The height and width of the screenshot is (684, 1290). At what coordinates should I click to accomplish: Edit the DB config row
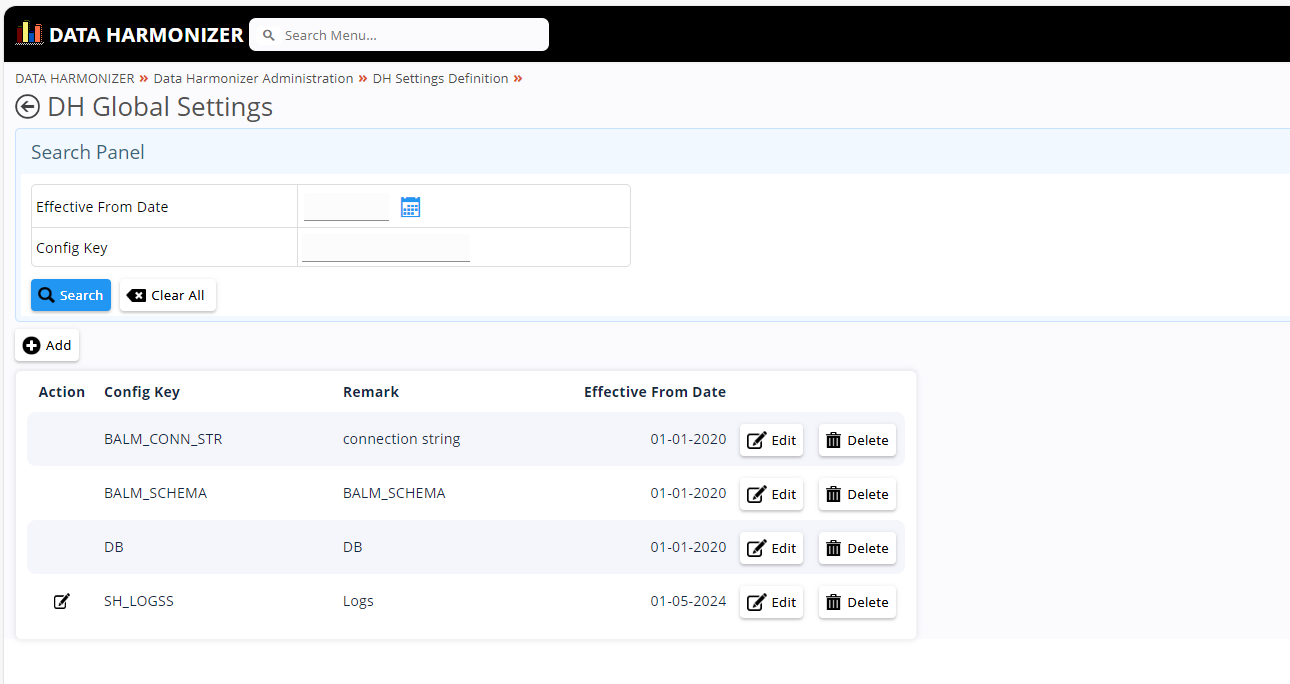pyautogui.click(x=771, y=548)
